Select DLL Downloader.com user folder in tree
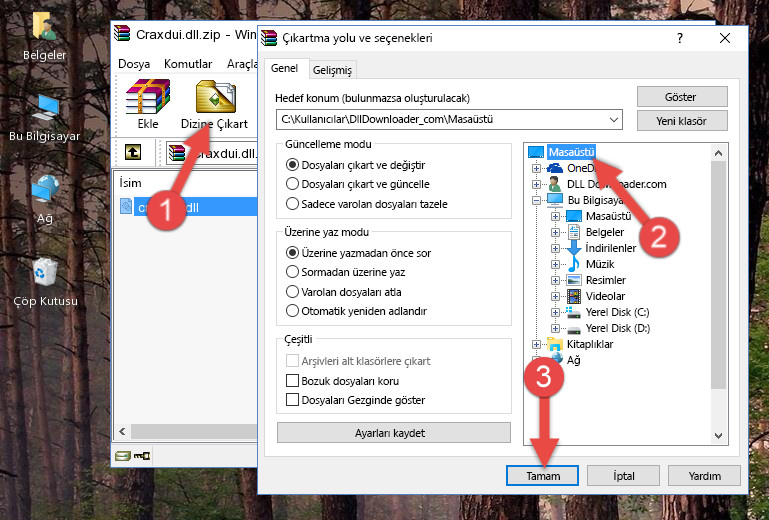Viewport: 769px width, 520px height. [616, 184]
